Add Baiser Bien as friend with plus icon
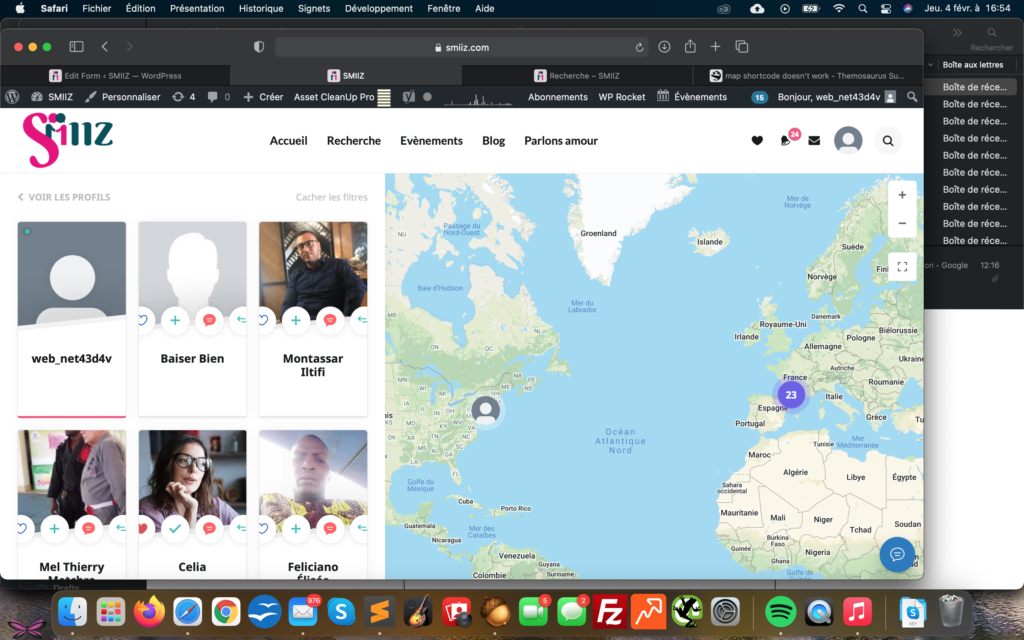The image size is (1024, 640). (175, 320)
